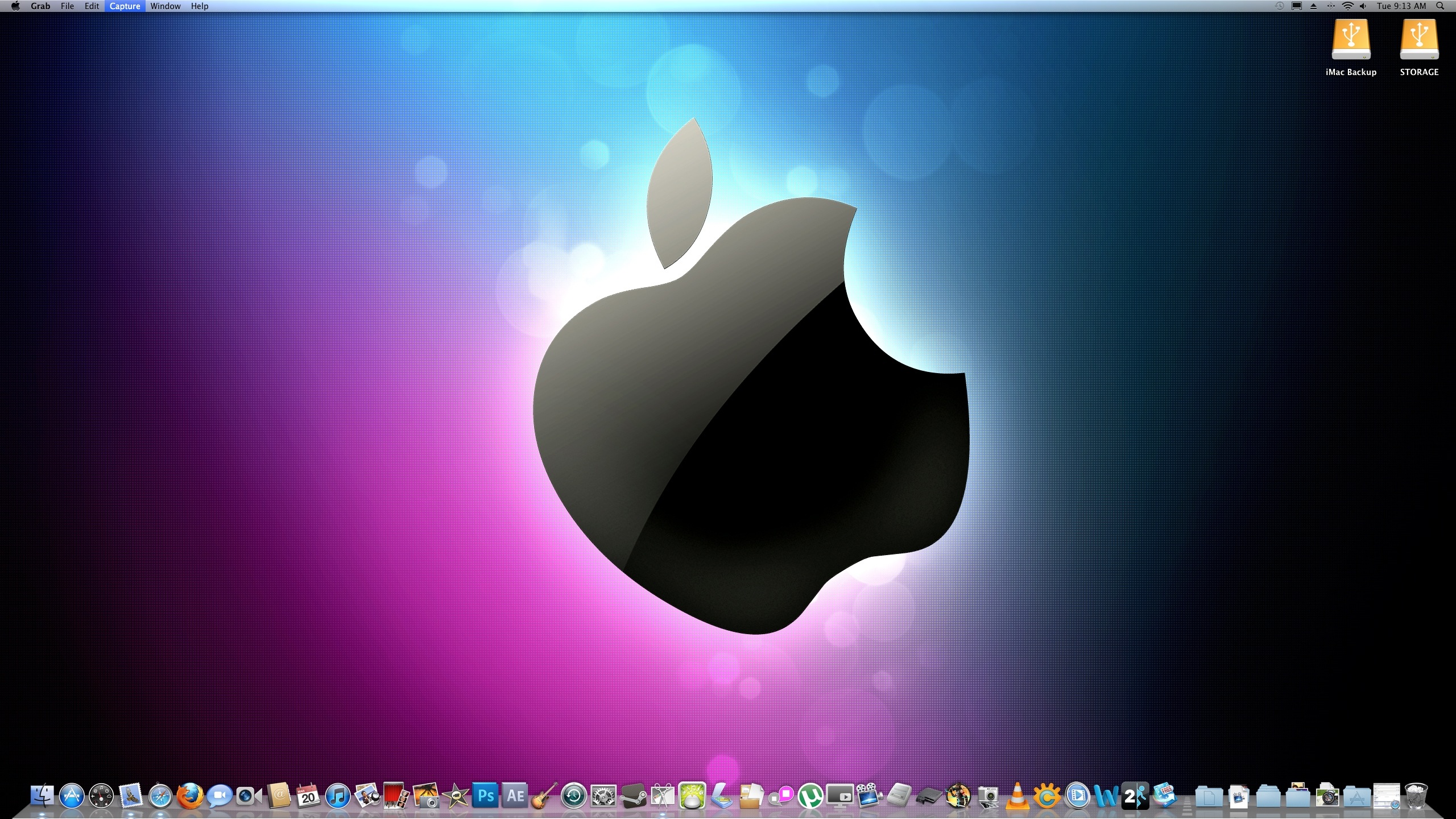Open iCal calendar showing 20
The width and height of the screenshot is (1456, 819).
point(308,796)
